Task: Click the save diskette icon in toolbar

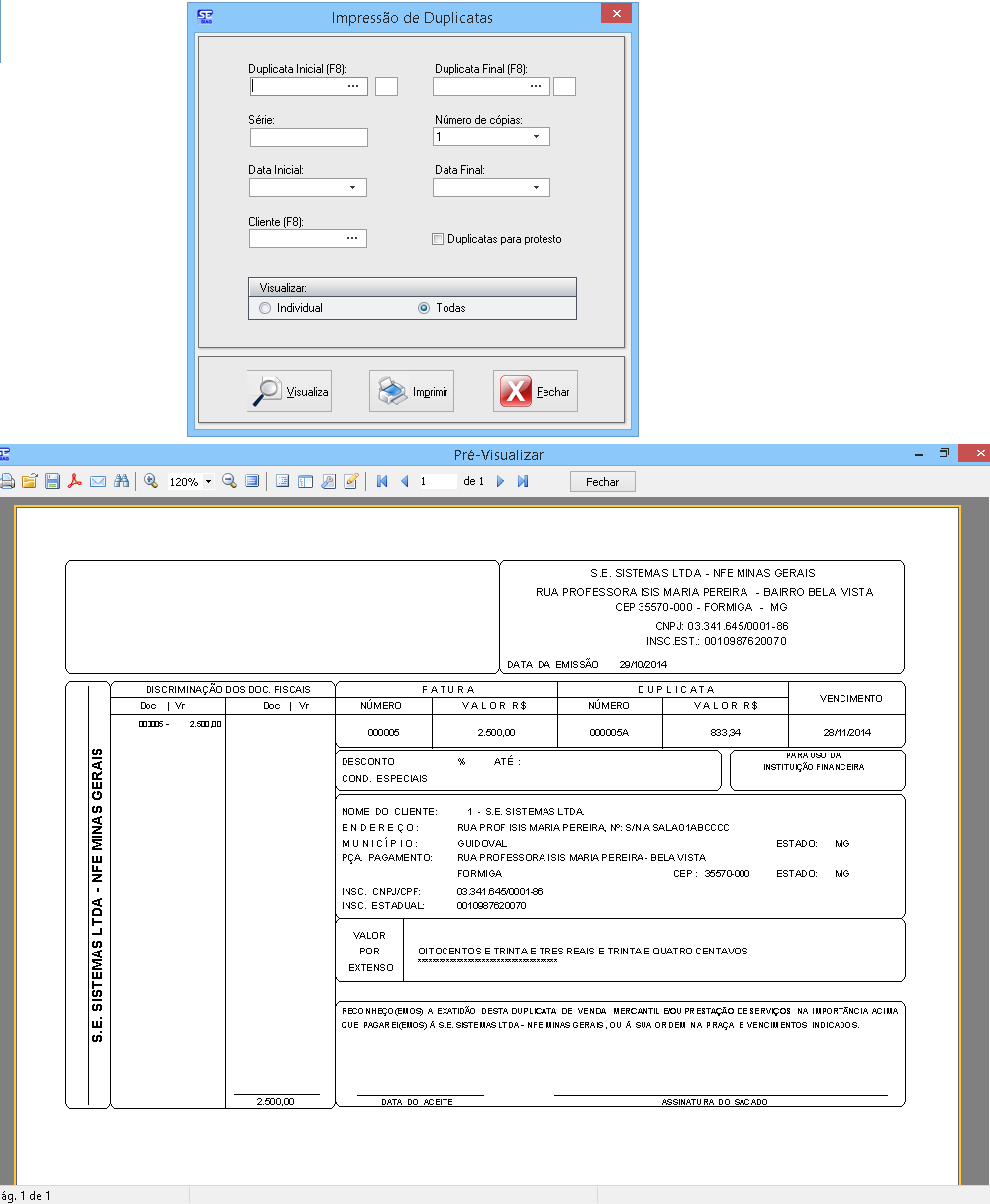Action: [x=52, y=481]
